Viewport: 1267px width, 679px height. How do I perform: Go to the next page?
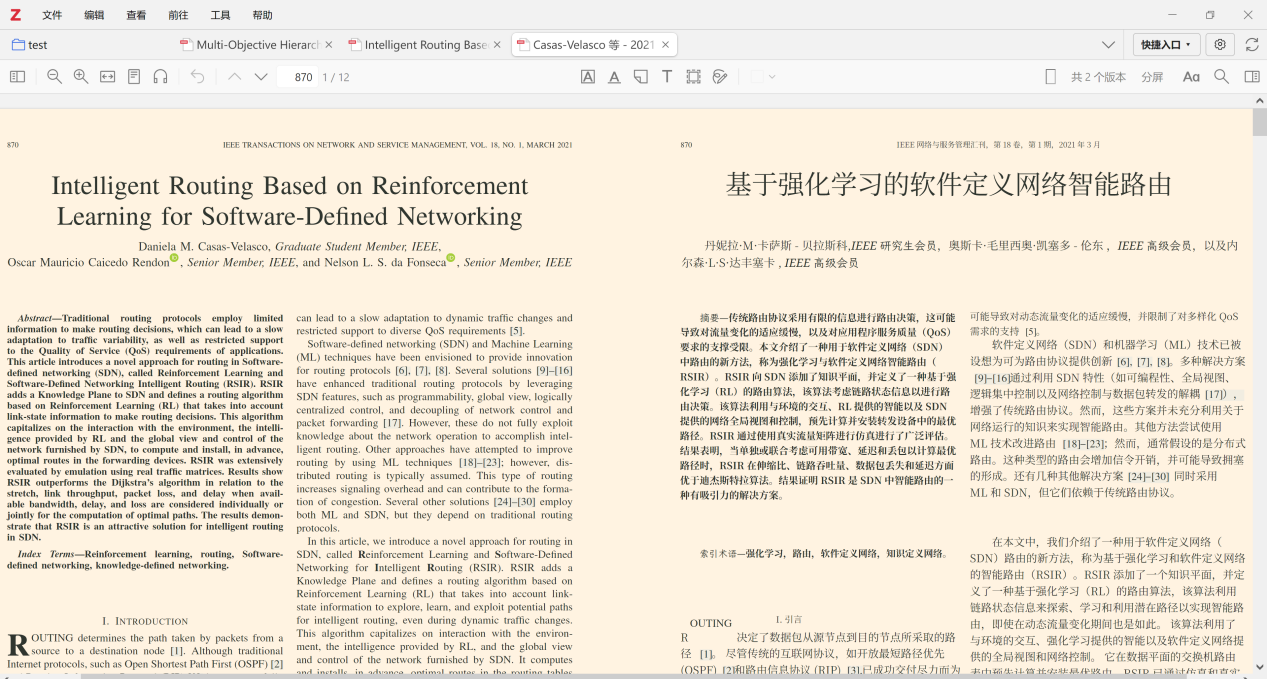coord(261,77)
